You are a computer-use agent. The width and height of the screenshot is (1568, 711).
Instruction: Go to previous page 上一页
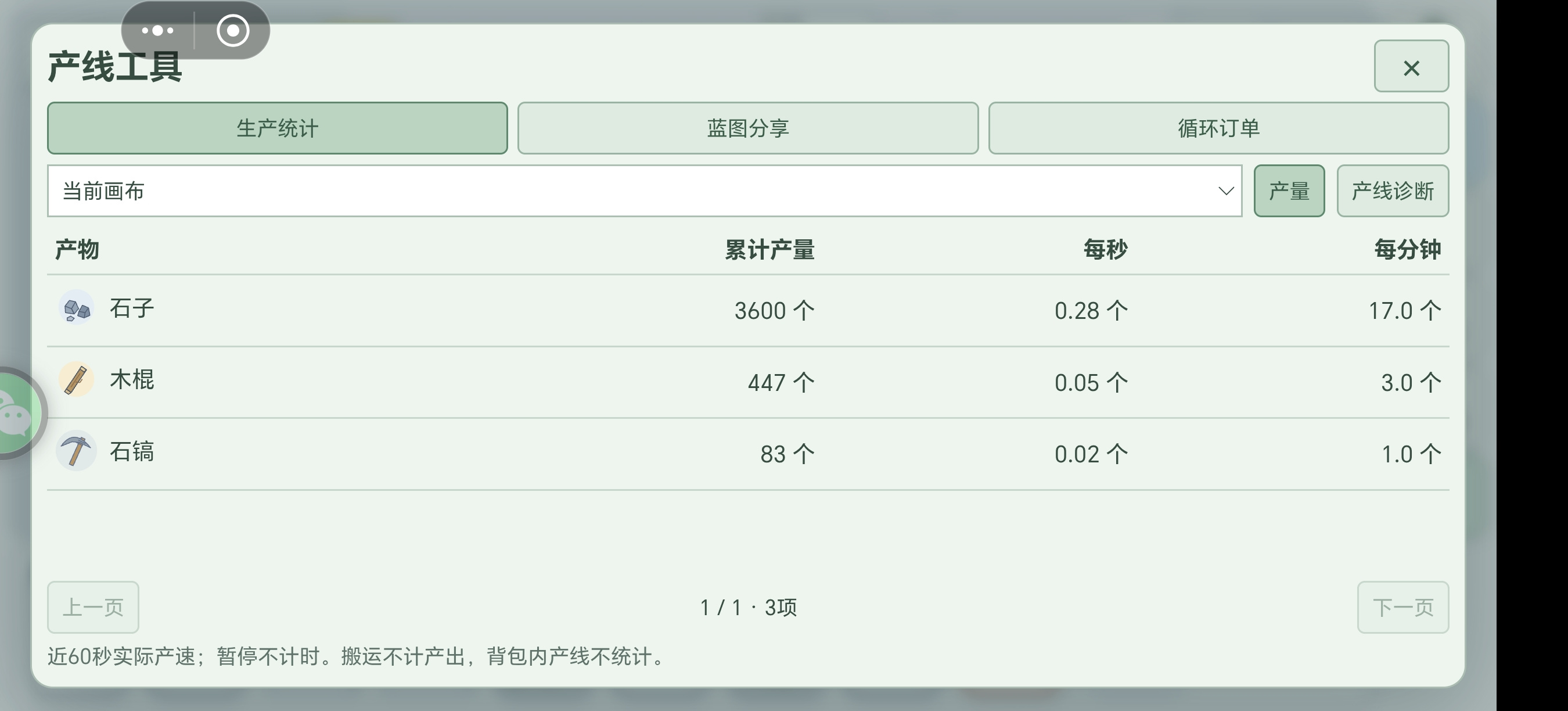point(93,608)
